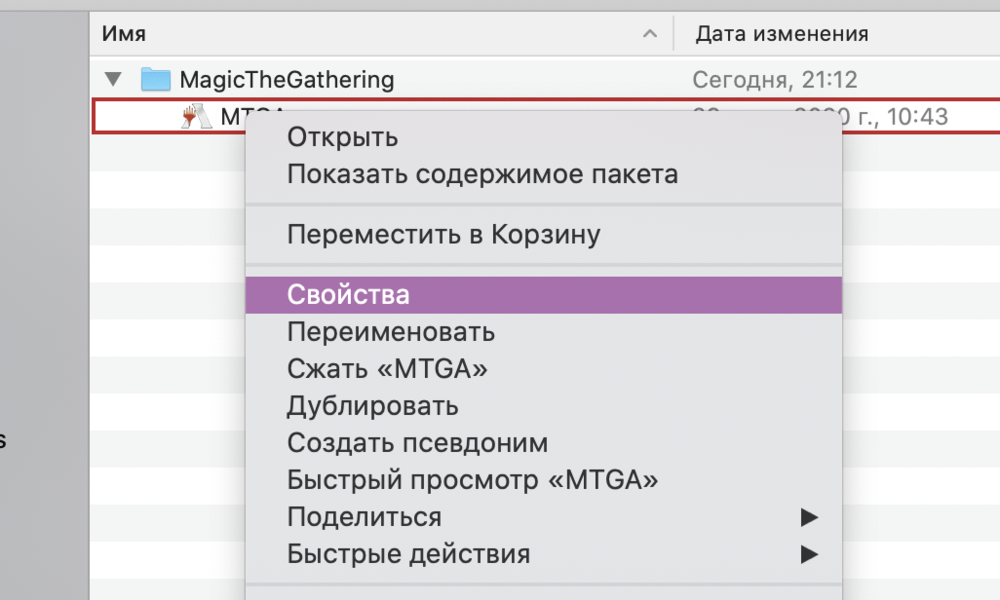1000x600 pixels.
Task: Click Создать псевдоним menu item
Action: (x=417, y=443)
